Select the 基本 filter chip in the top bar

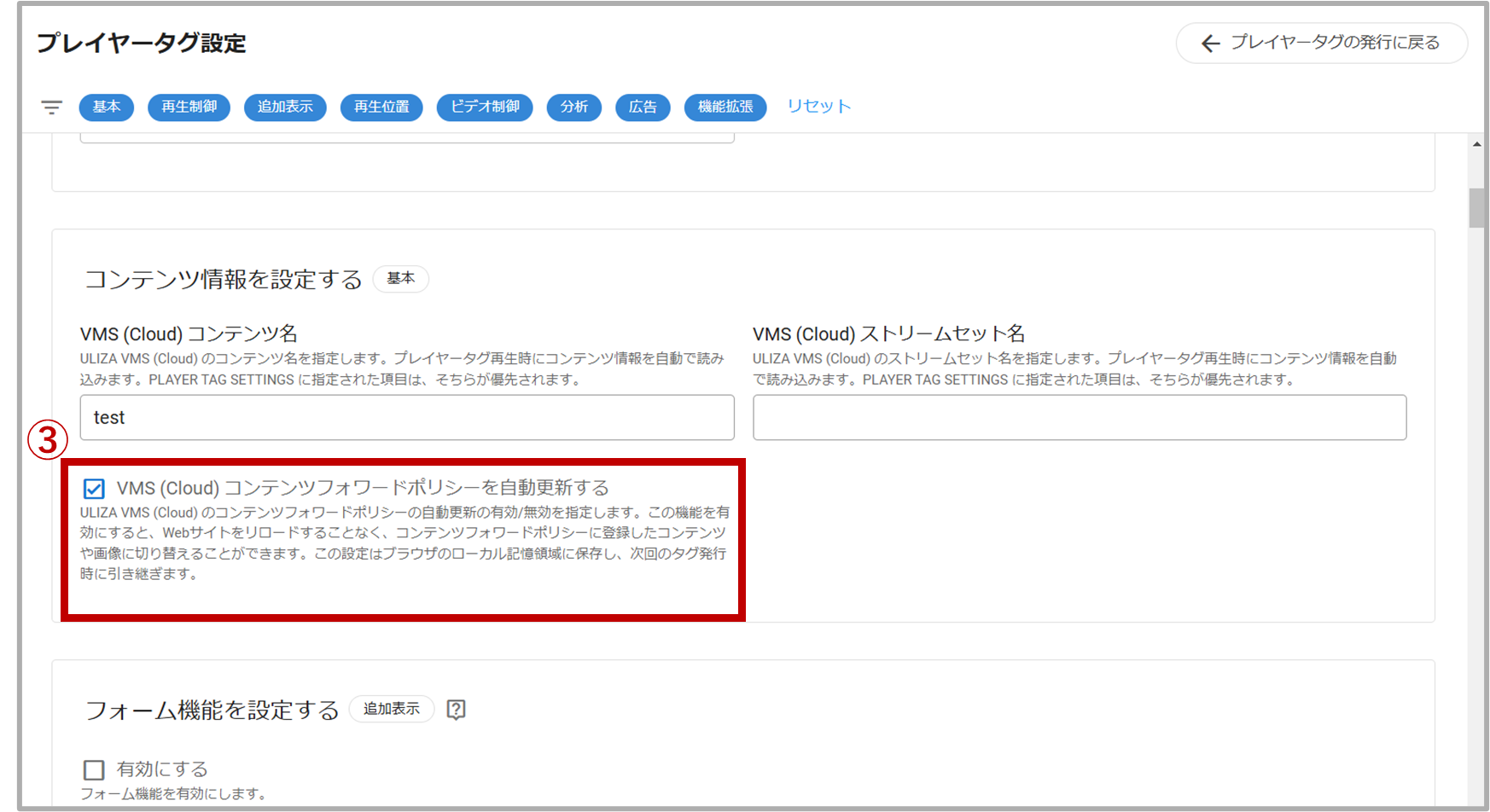107,107
